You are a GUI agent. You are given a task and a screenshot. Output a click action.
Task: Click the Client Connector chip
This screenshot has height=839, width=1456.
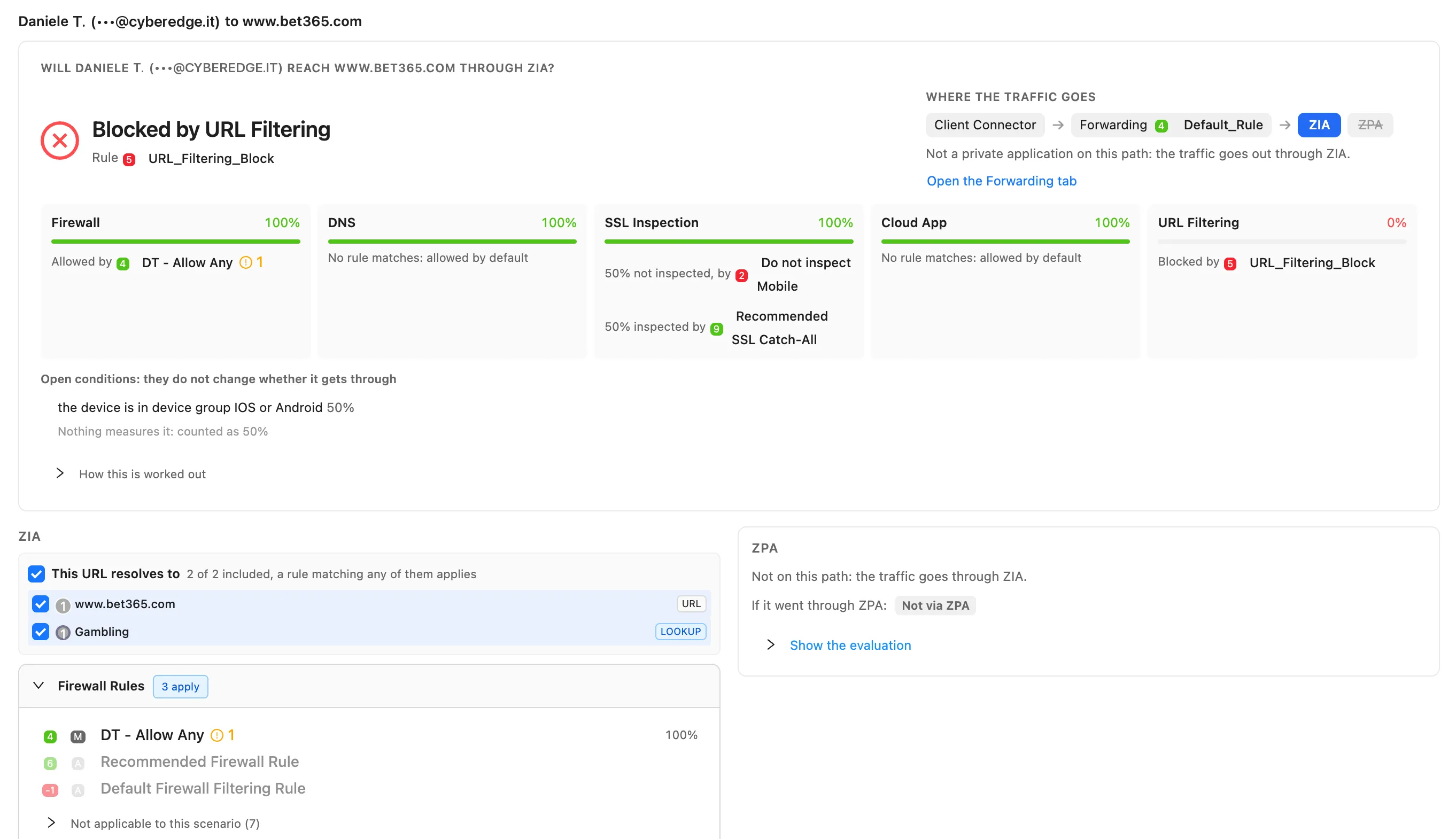[x=985, y=125]
